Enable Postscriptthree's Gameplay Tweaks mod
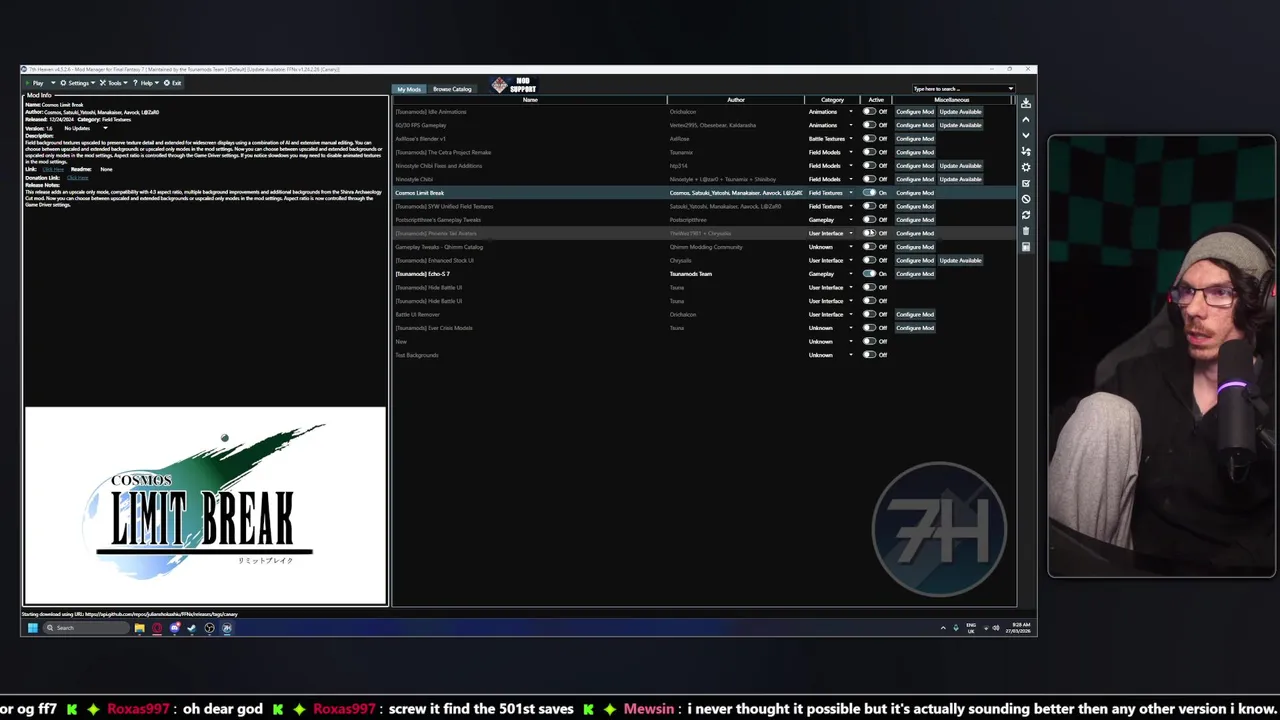Image resolution: width=1280 pixels, height=720 pixels. click(x=869, y=220)
